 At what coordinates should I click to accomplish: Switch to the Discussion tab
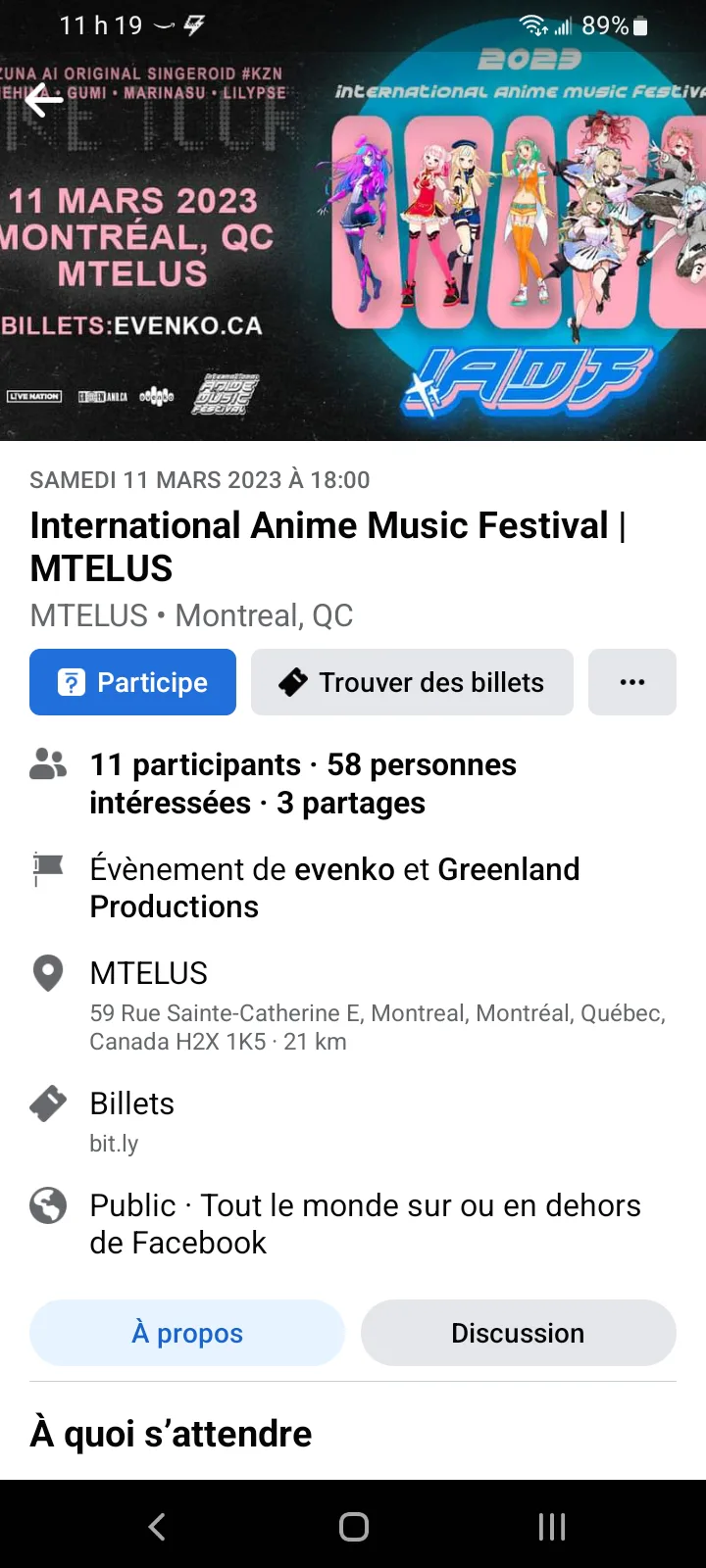518,1333
